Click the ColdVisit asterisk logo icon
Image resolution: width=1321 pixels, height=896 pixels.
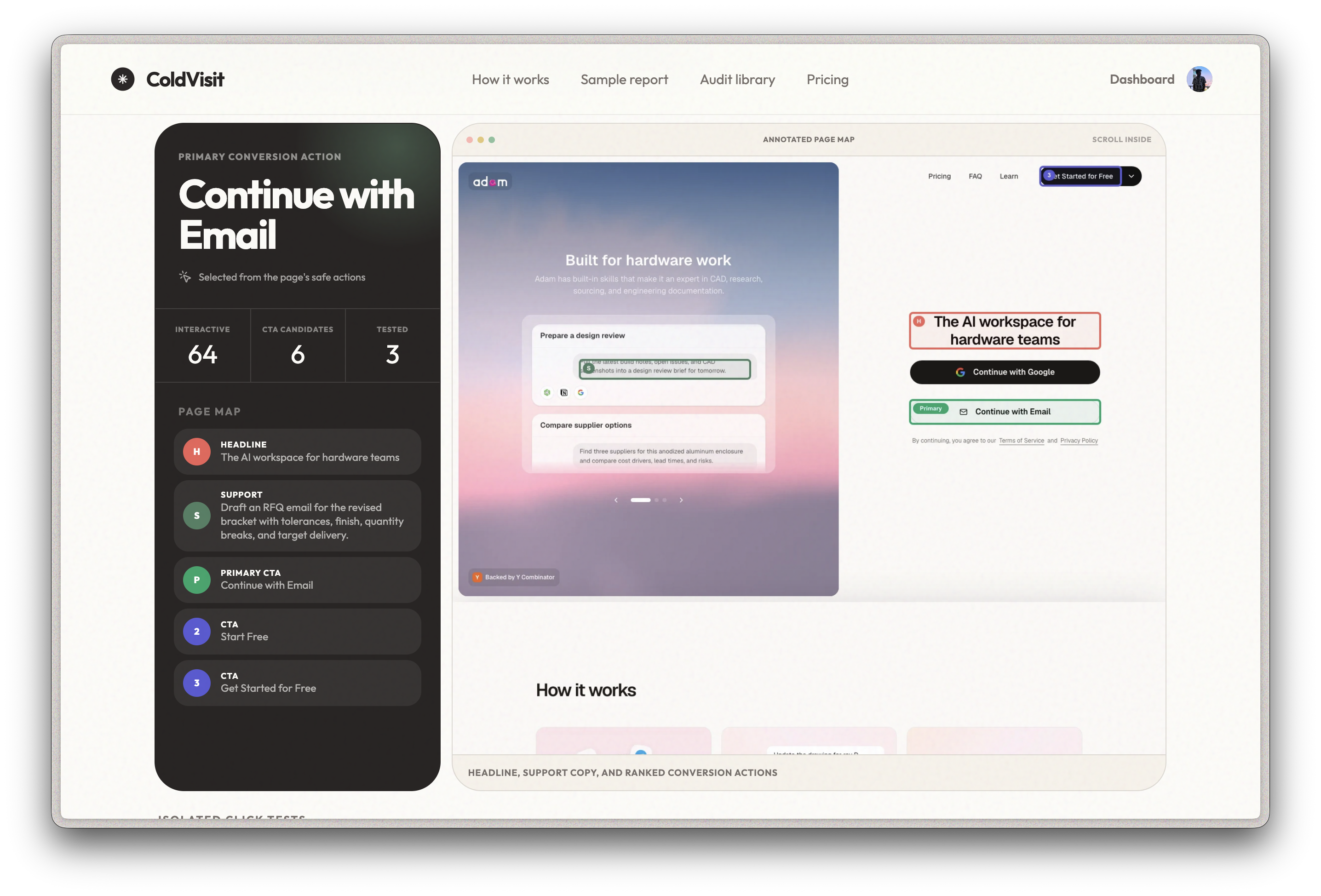123,79
